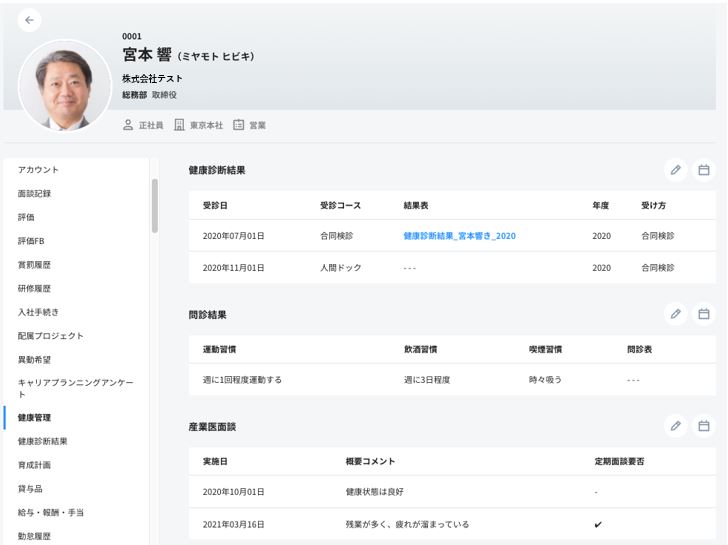The image size is (728, 545).
Task: Open キャリアプランニングアンケート in sidebar
Action: 75,388
